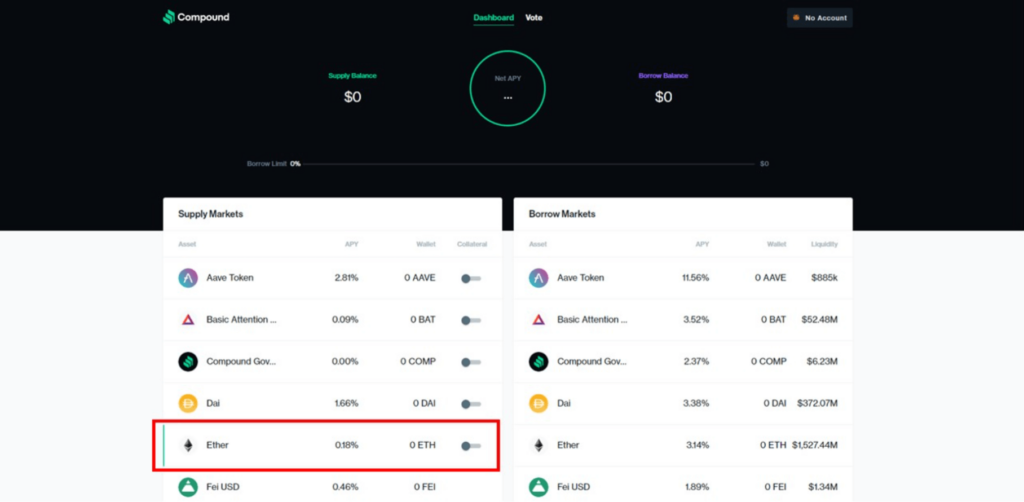Click the Fei USD icon in Borrow Markets
1024x502 pixels.
[x=539, y=487]
